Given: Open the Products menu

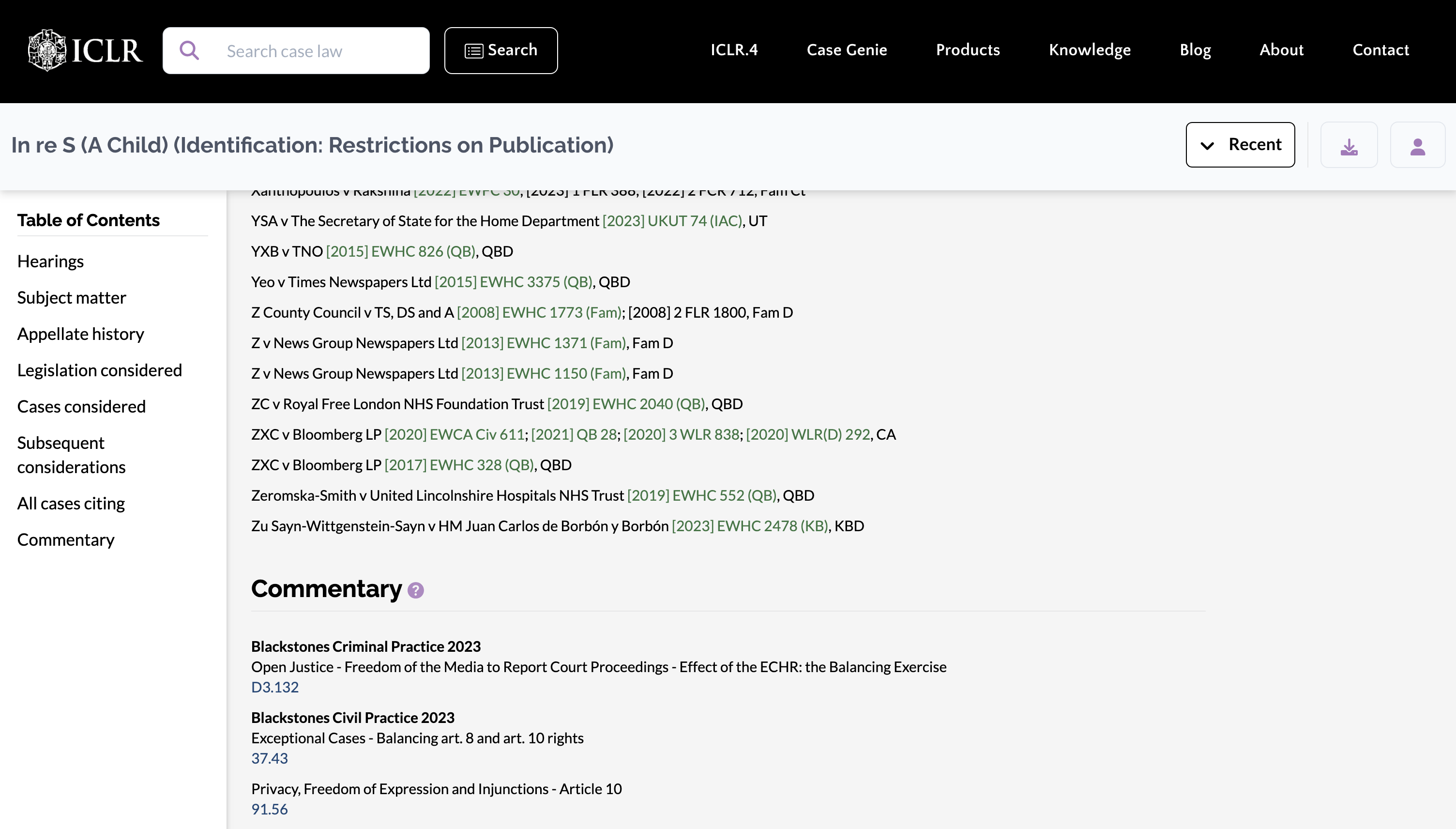Looking at the screenshot, I should (x=967, y=50).
